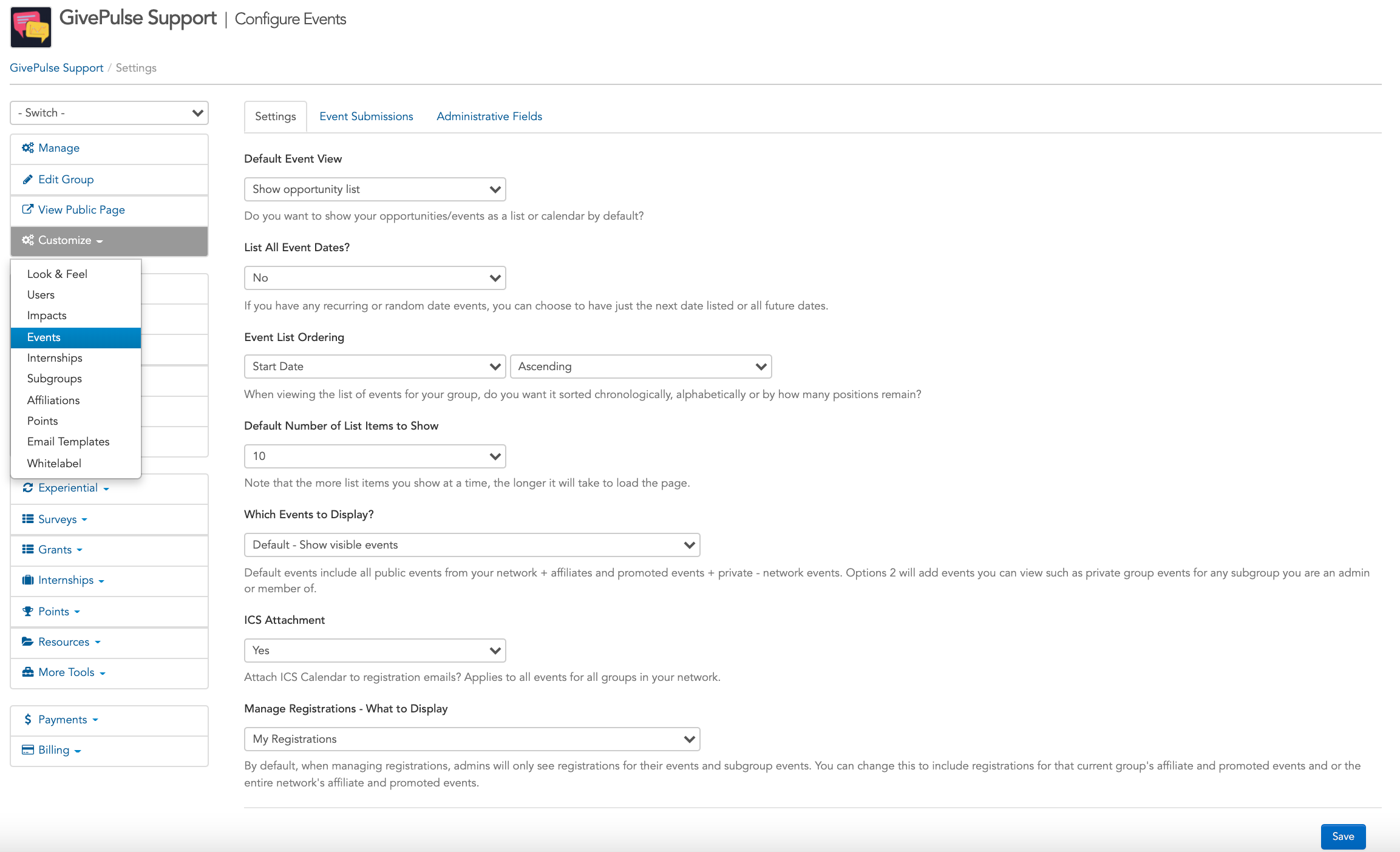The height and width of the screenshot is (852, 1400).
Task: Click the Surveys list icon
Action: 28,519
